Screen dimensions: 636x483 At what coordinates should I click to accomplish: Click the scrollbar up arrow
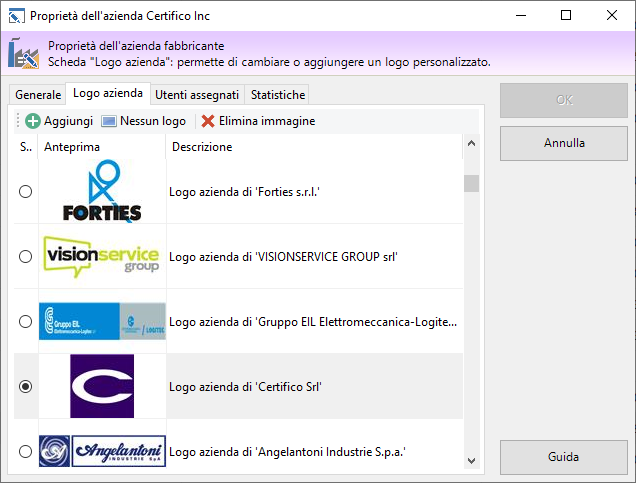tap(471, 143)
